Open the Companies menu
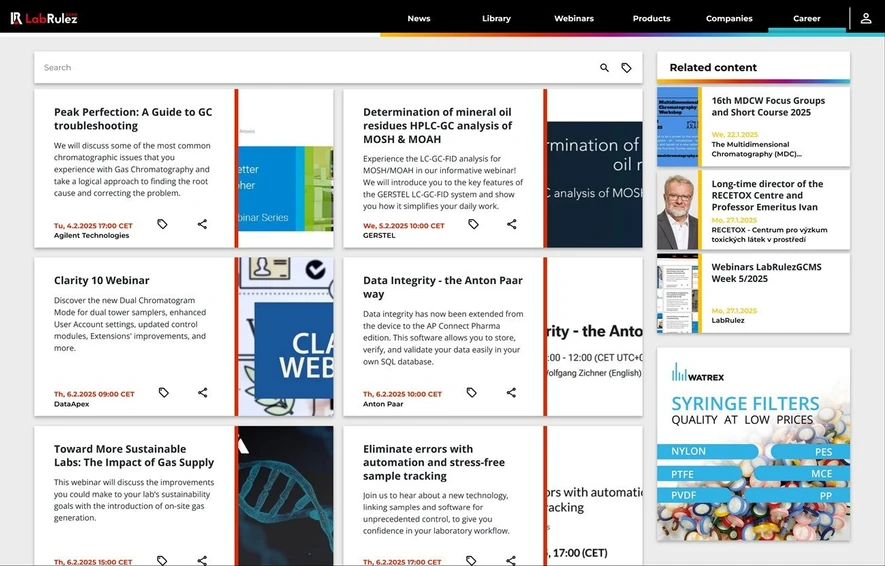 click(729, 19)
